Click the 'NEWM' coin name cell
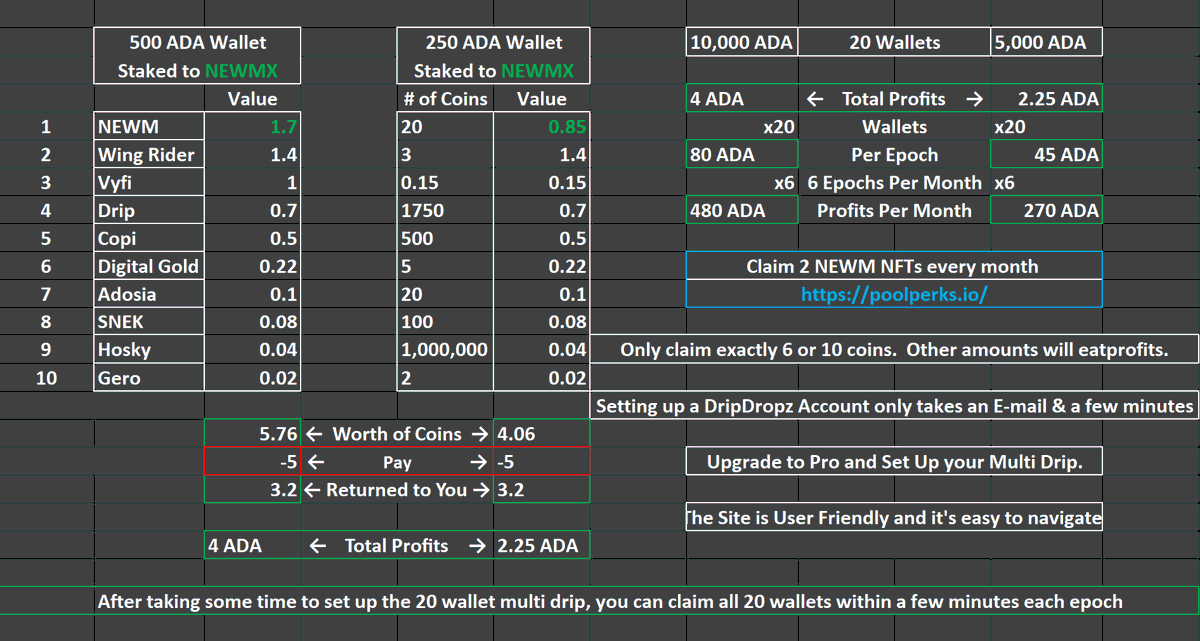 pyautogui.click(x=149, y=127)
